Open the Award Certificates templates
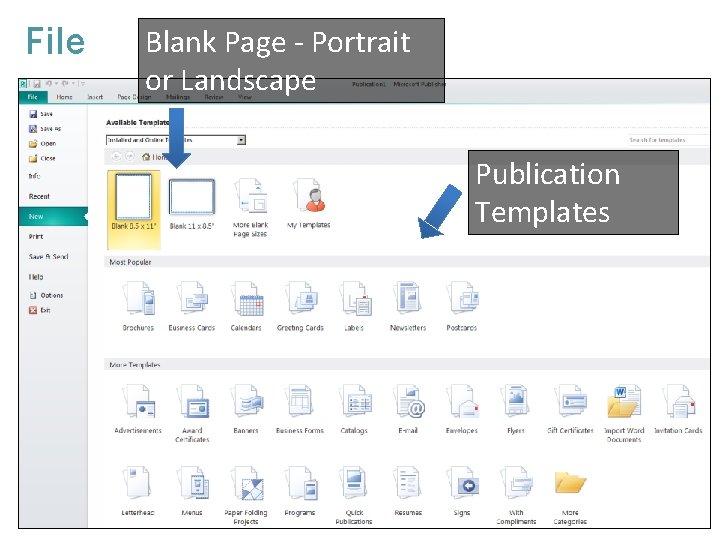Screen dimensions: 720x540 click(x=192, y=413)
